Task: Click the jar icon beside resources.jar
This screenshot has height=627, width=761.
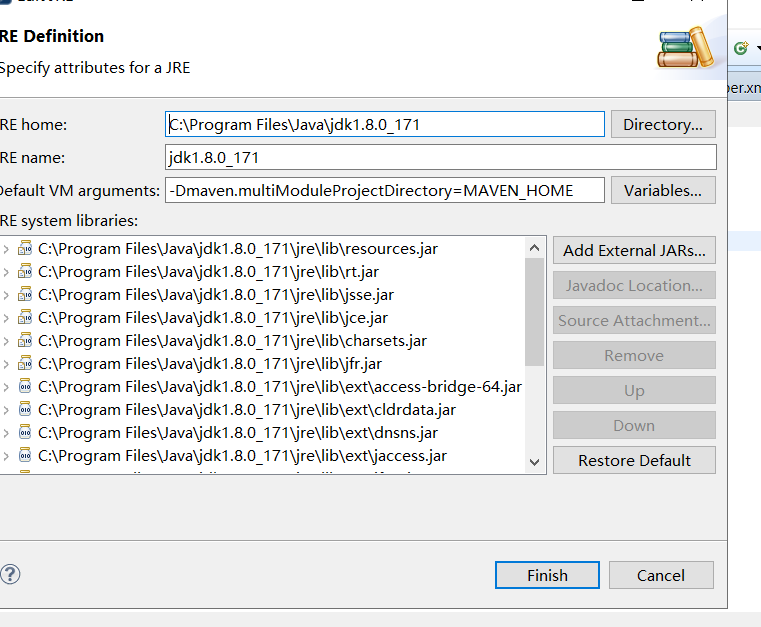Action: 25,248
